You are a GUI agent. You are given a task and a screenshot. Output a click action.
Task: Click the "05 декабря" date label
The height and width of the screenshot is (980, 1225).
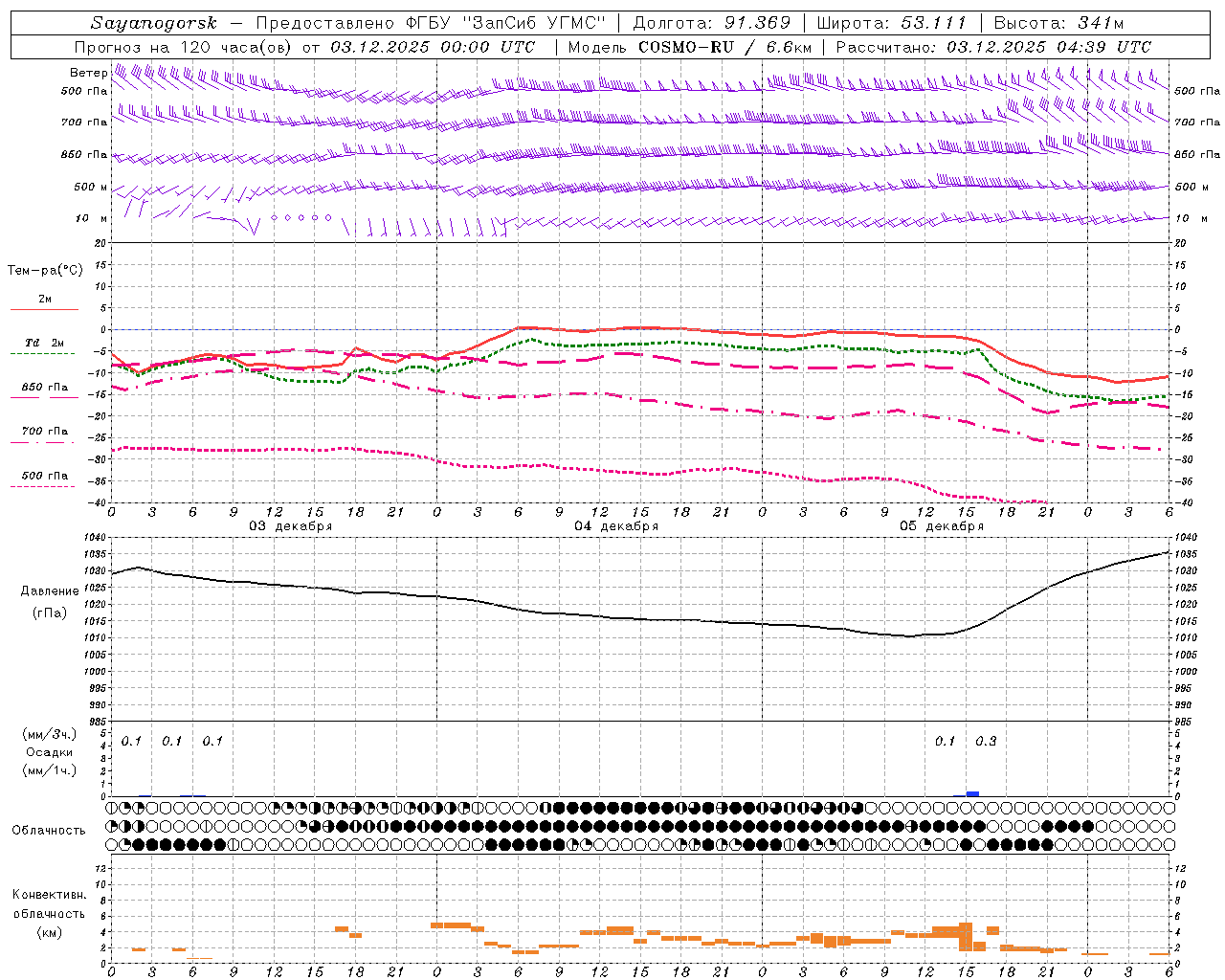(x=942, y=526)
